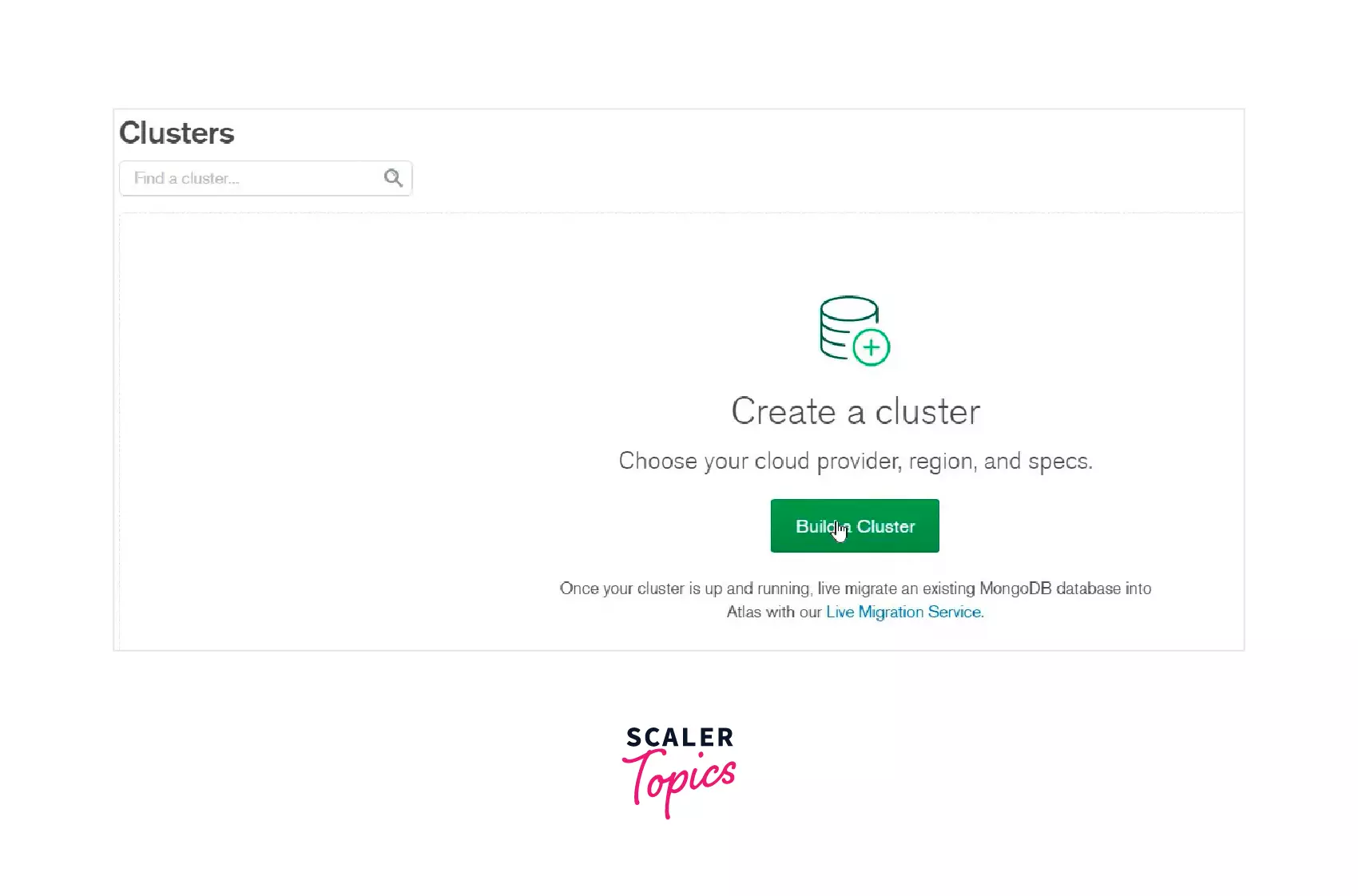Click the Build a Cluster button
The image size is (1358, 896).
pos(855,525)
